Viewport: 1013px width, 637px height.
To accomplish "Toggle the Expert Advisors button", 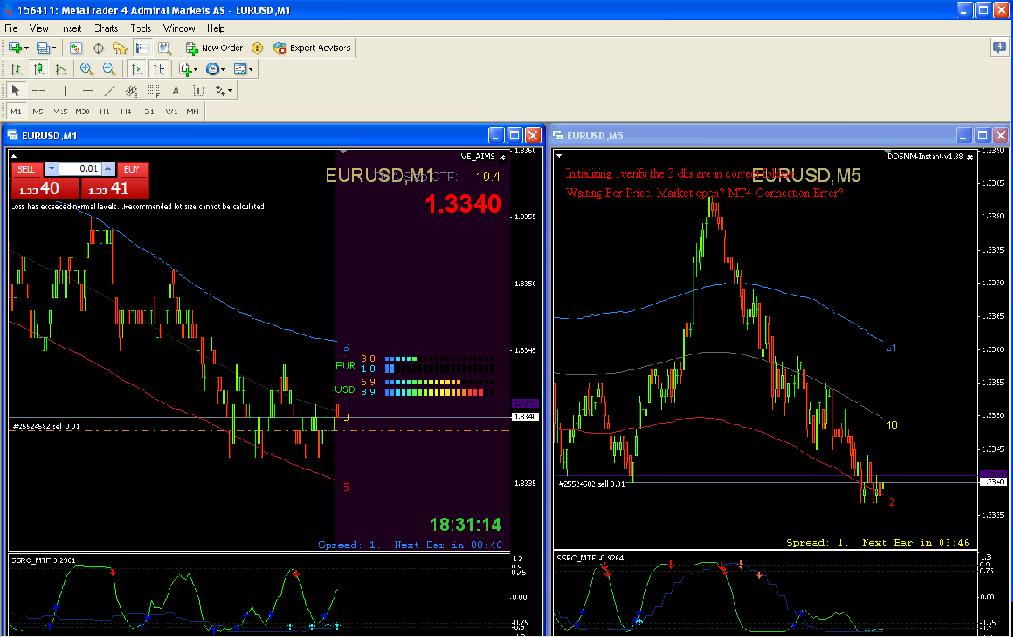I will pyautogui.click(x=311, y=48).
